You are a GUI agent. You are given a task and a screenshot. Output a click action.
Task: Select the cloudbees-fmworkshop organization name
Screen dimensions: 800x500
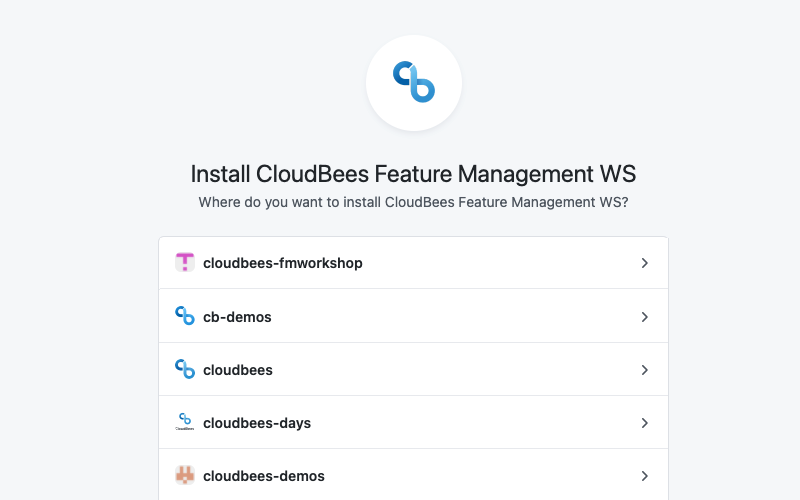283,263
